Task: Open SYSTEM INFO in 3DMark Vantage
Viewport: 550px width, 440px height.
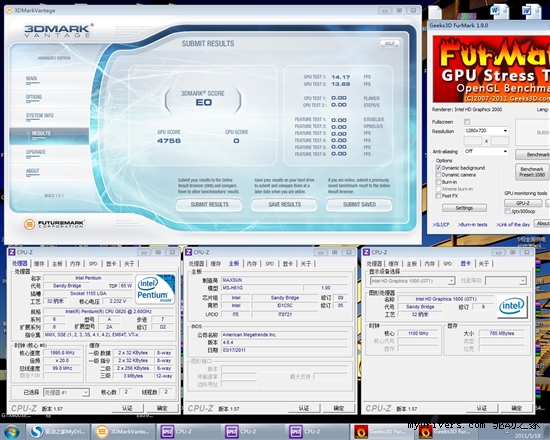Action: point(39,115)
